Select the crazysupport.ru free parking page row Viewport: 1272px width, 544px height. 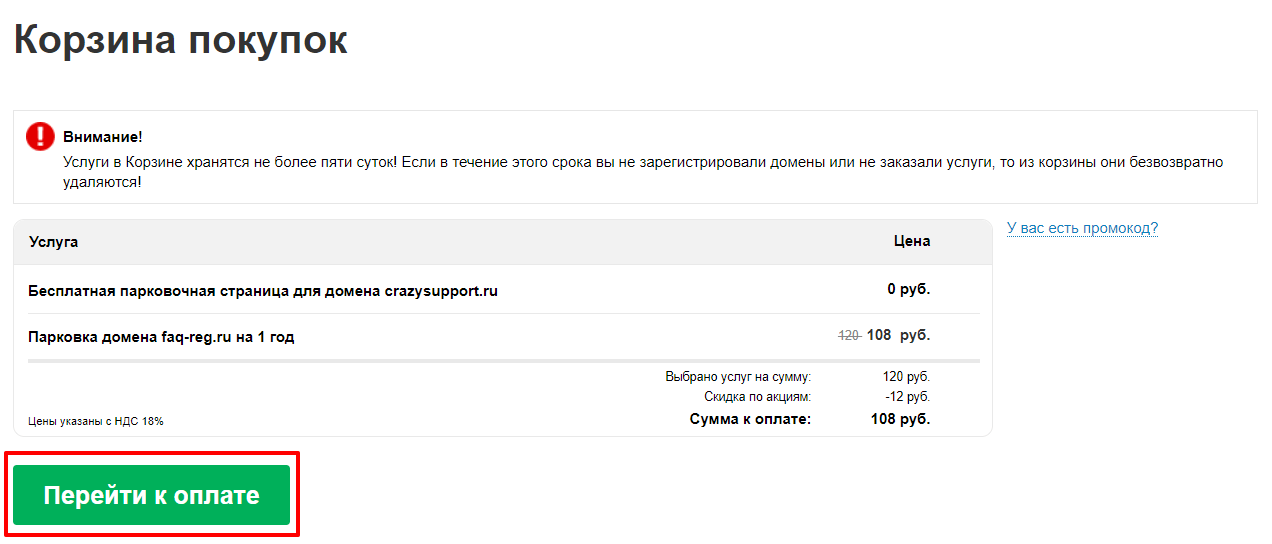pos(503,291)
